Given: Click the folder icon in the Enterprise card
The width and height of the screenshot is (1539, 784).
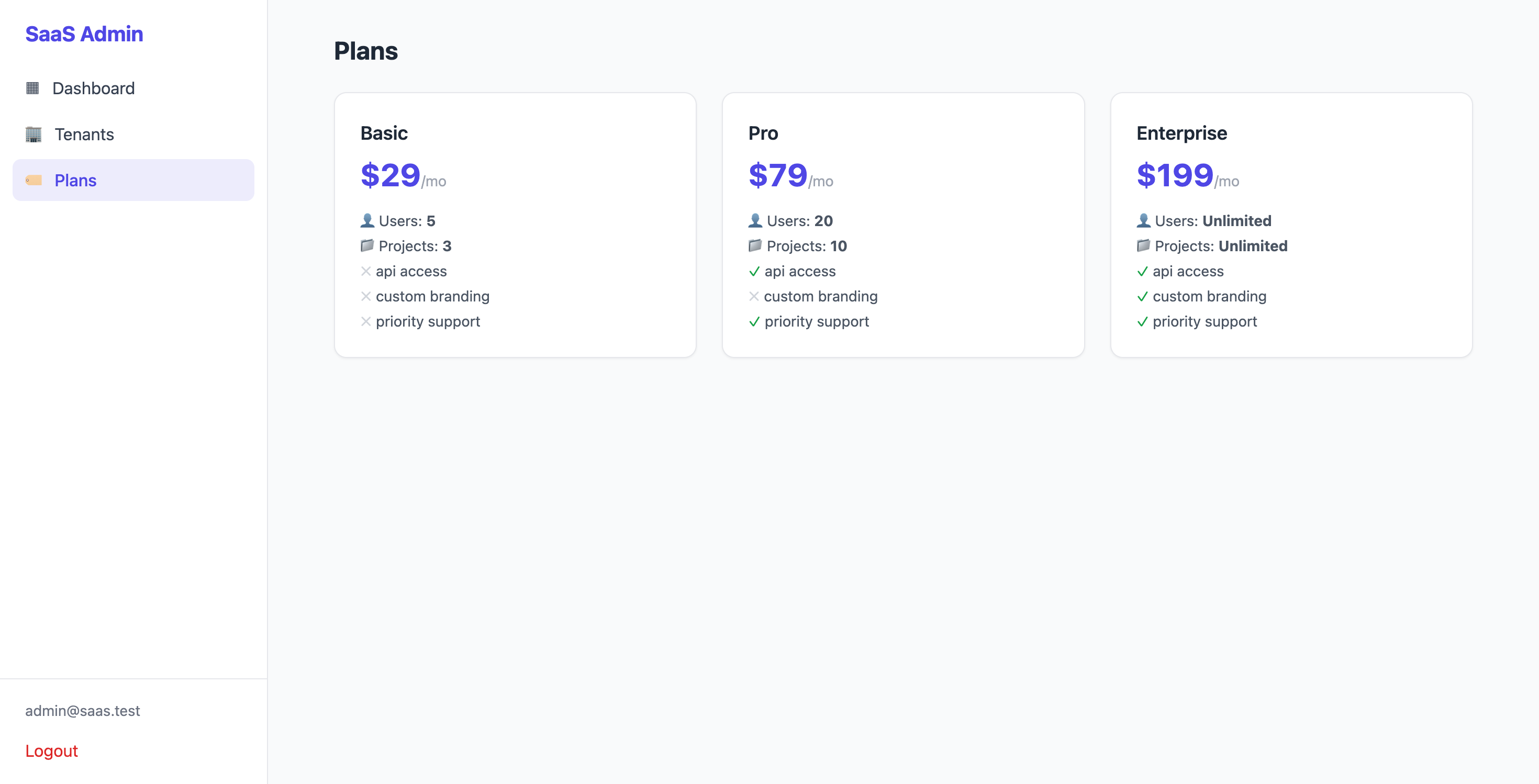Looking at the screenshot, I should coord(1143,245).
